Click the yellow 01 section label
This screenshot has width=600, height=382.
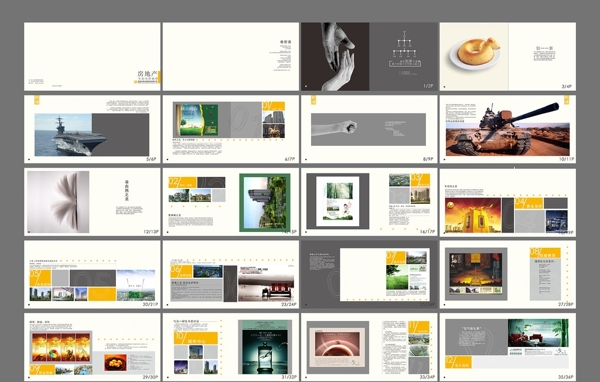click(x=273, y=106)
